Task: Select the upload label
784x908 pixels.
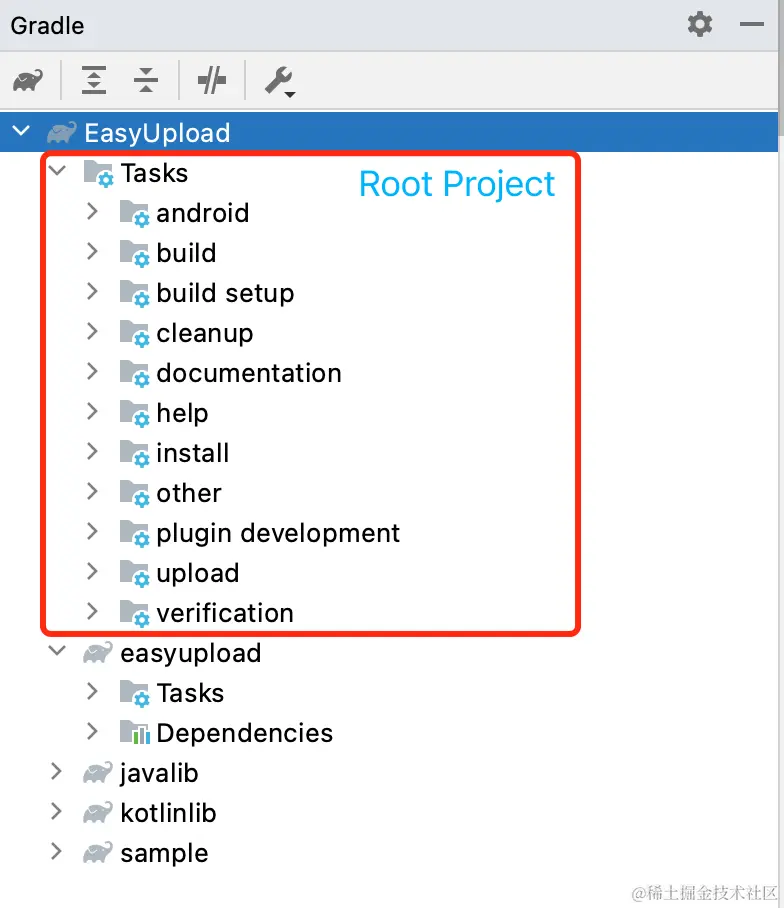Action: [197, 573]
